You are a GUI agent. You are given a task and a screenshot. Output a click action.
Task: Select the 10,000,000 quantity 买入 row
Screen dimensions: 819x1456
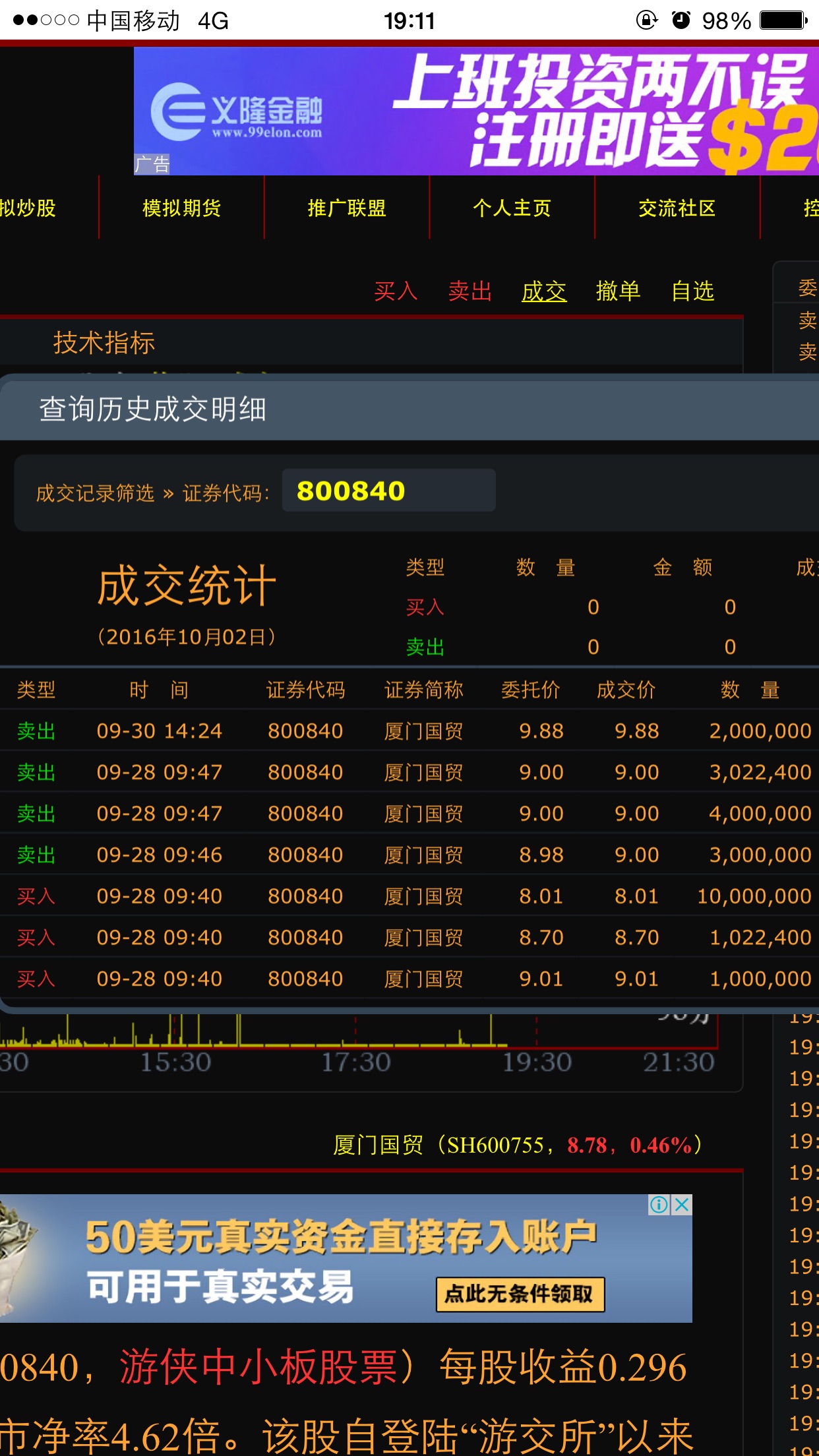coord(409,896)
